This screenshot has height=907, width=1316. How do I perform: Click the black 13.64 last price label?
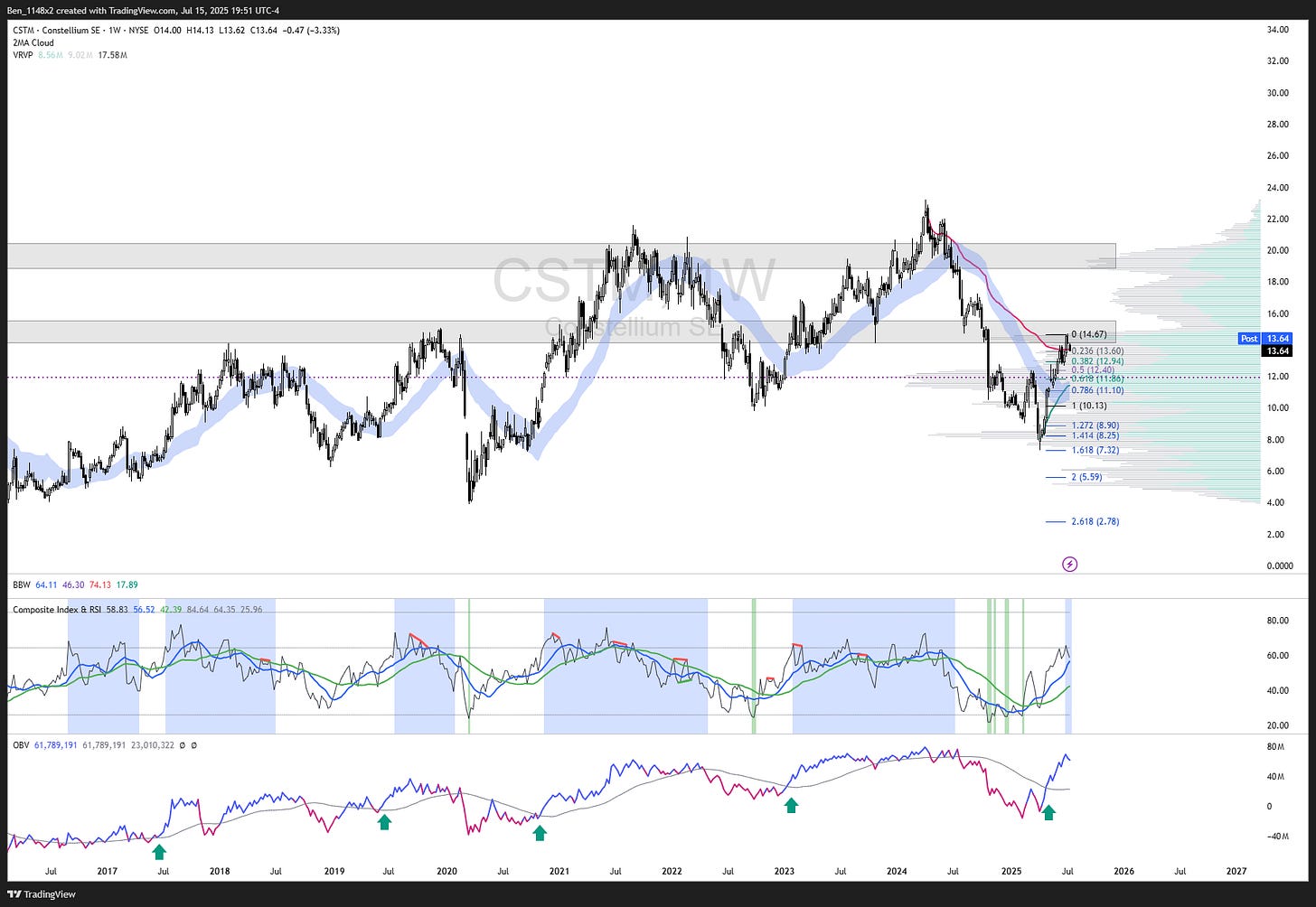click(1278, 351)
